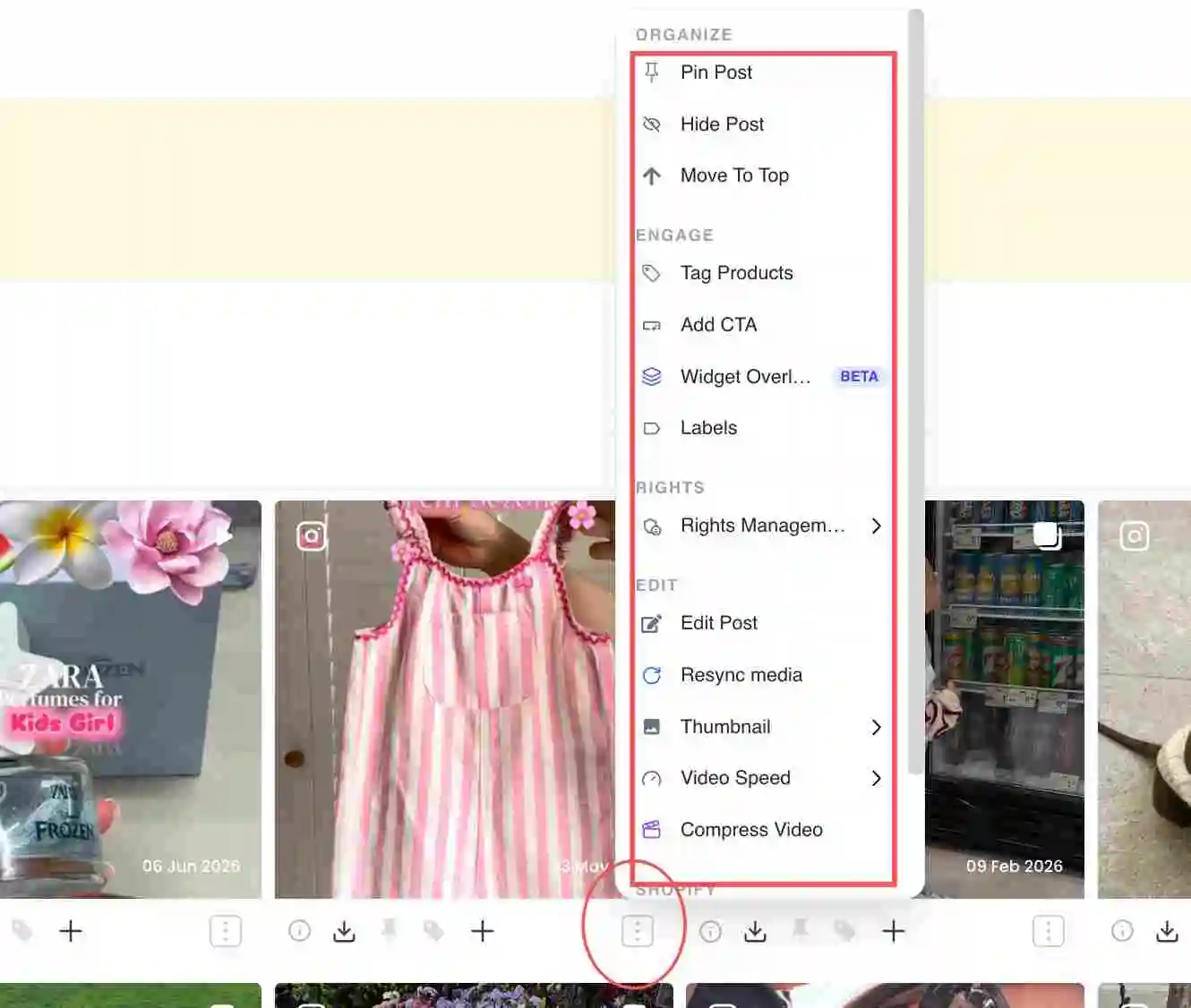Expand the Video Speed submenu chevron
The height and width of the screenshot is (1008, 1191).
876,779
